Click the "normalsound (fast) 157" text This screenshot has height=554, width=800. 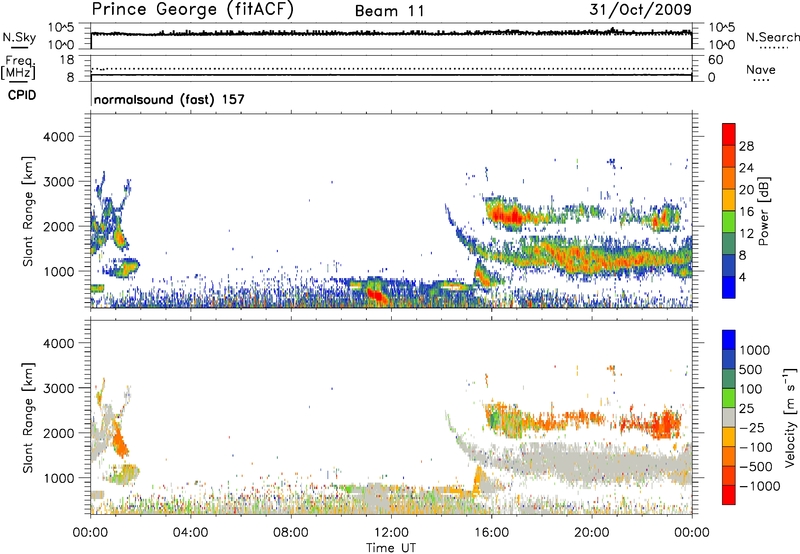pos(169,99)
